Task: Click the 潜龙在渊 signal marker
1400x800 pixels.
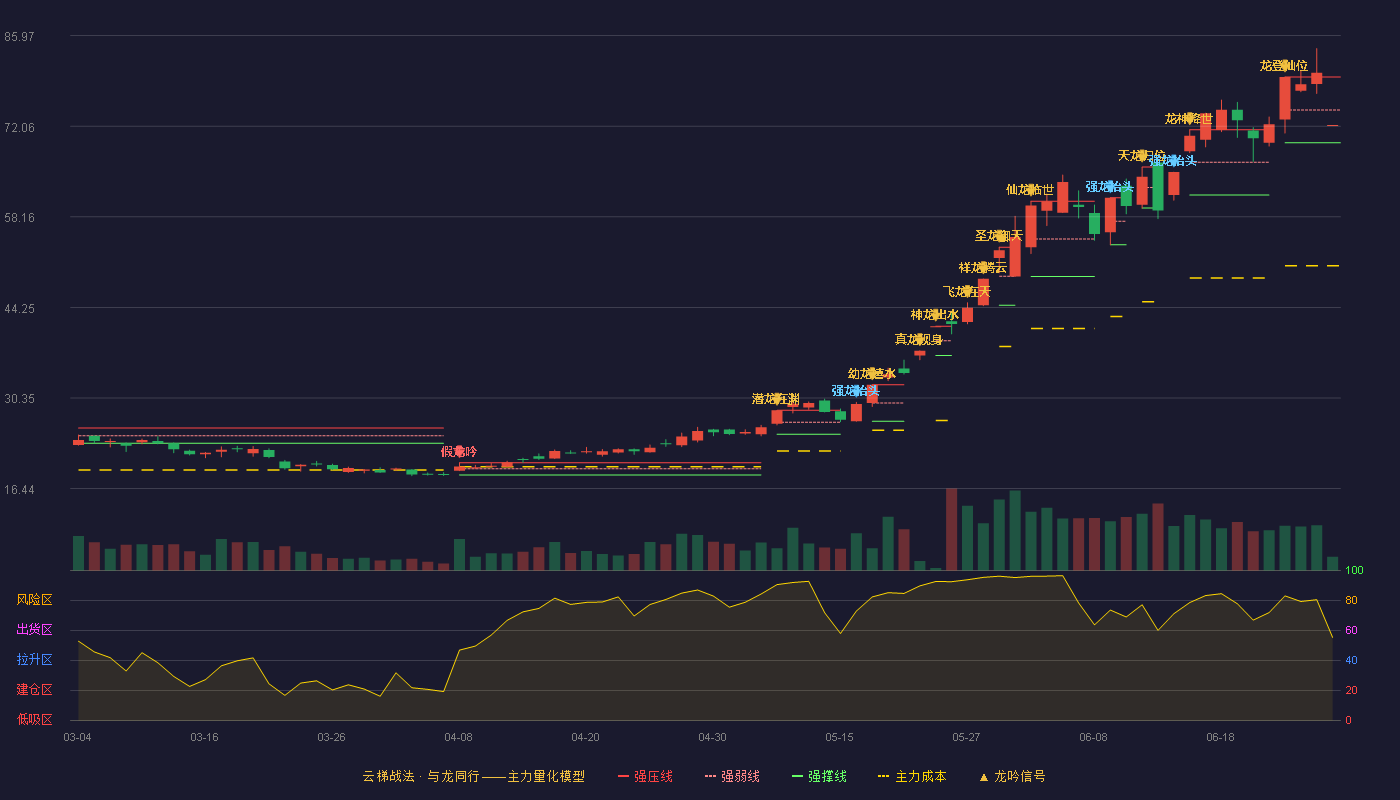Action: pyautogui.click(x=776, y=399)
